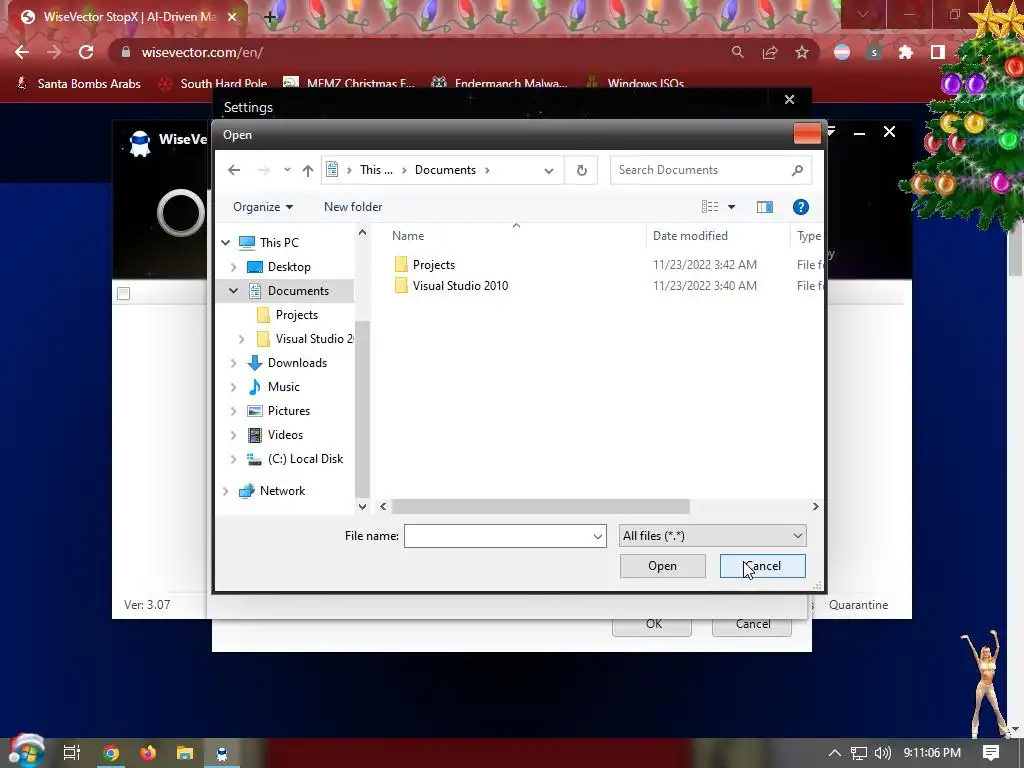
Task: Open Chrome extensions puzzle icon
Action: pyautogui.click(x=906, y=52)
